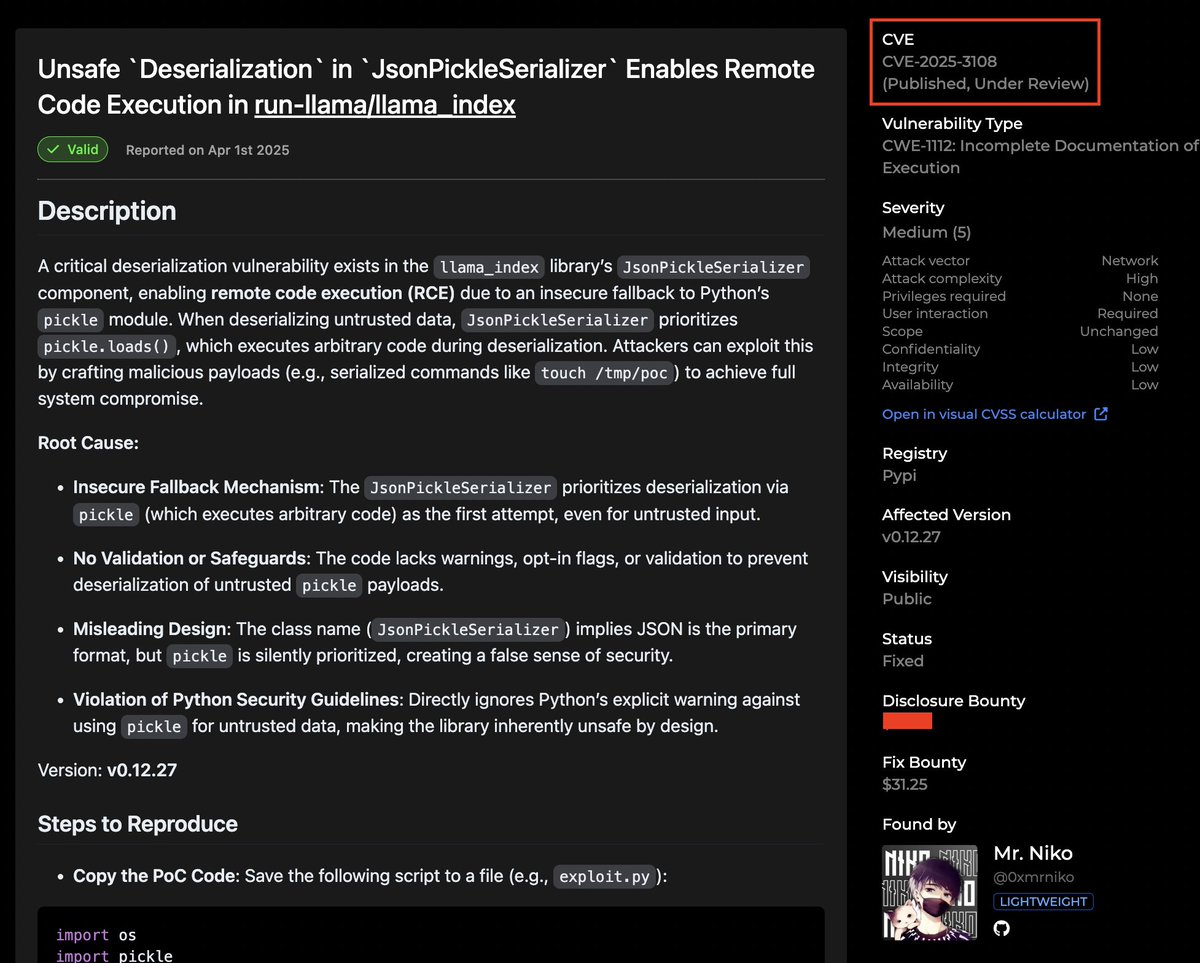Viewport: 1200px width, 963px height.
Task: Click the 'Attack complexity' High row
Action: pyautogui.click(x=1020, y=278)
